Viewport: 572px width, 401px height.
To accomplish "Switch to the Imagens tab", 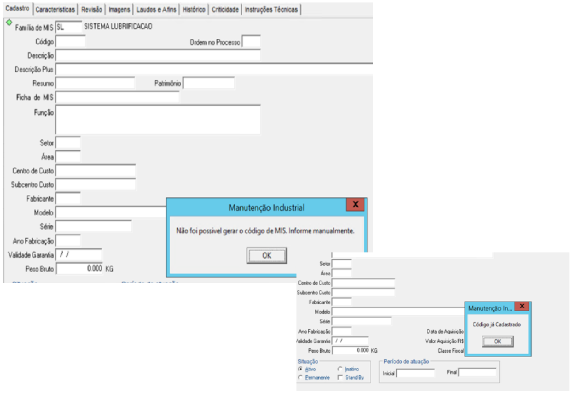I will tap(119, 9).
